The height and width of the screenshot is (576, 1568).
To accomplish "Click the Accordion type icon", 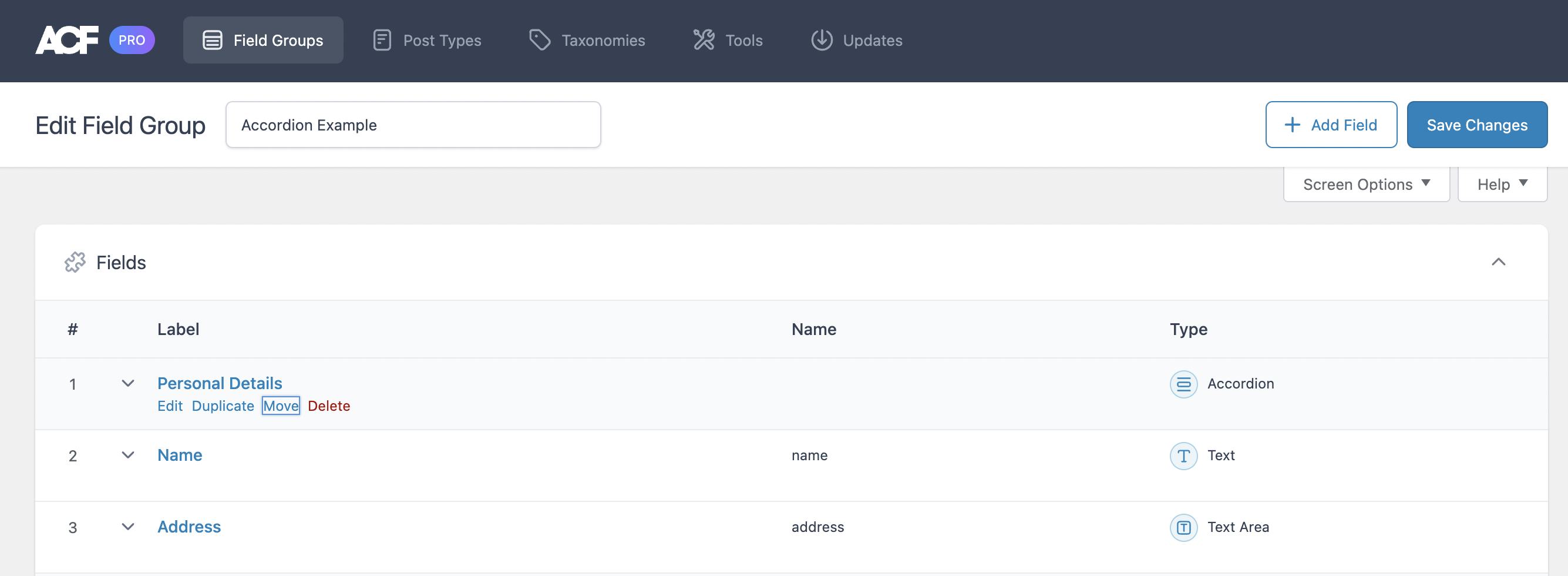I will [x=1183, y=384].
